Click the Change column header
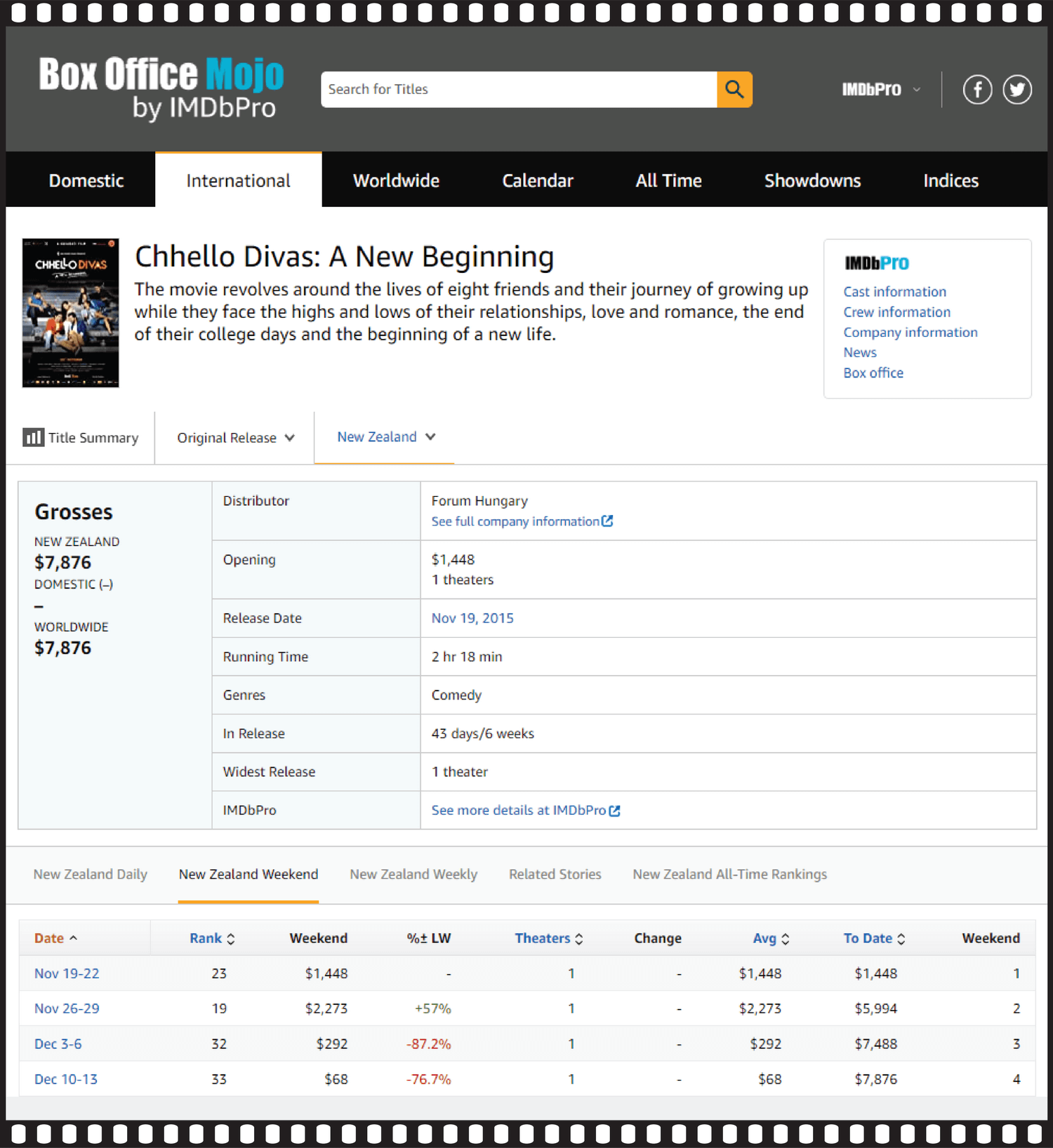 pyautogui.click(x=658, y=939)
